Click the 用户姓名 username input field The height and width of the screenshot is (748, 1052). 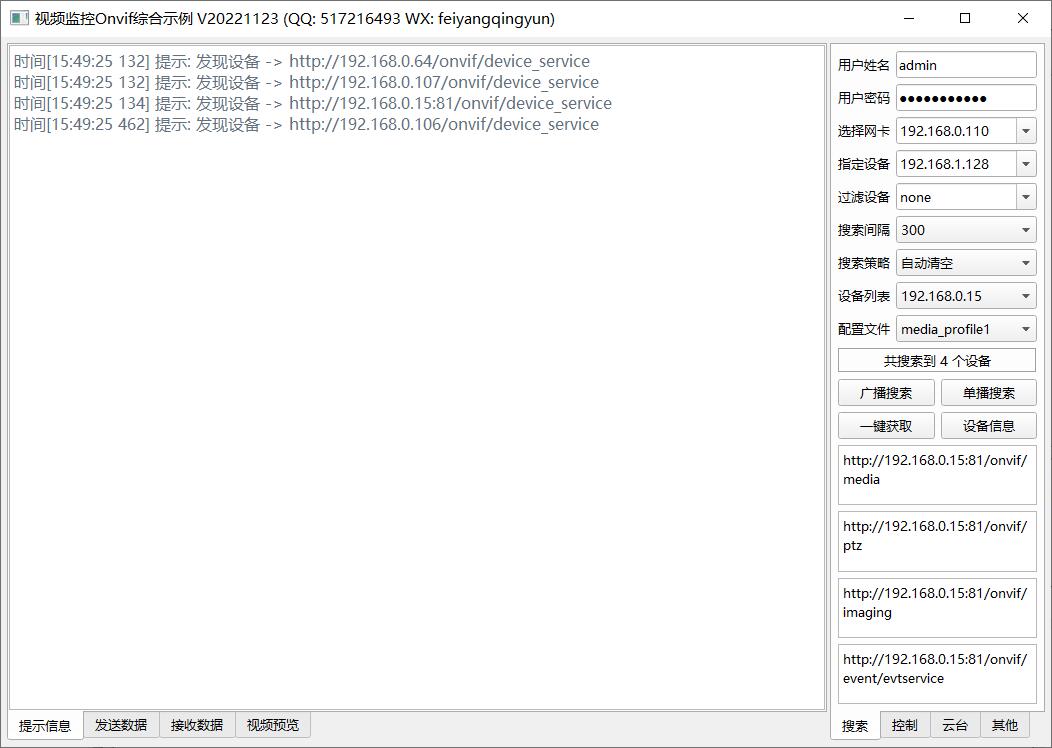(x=965, y=65)
